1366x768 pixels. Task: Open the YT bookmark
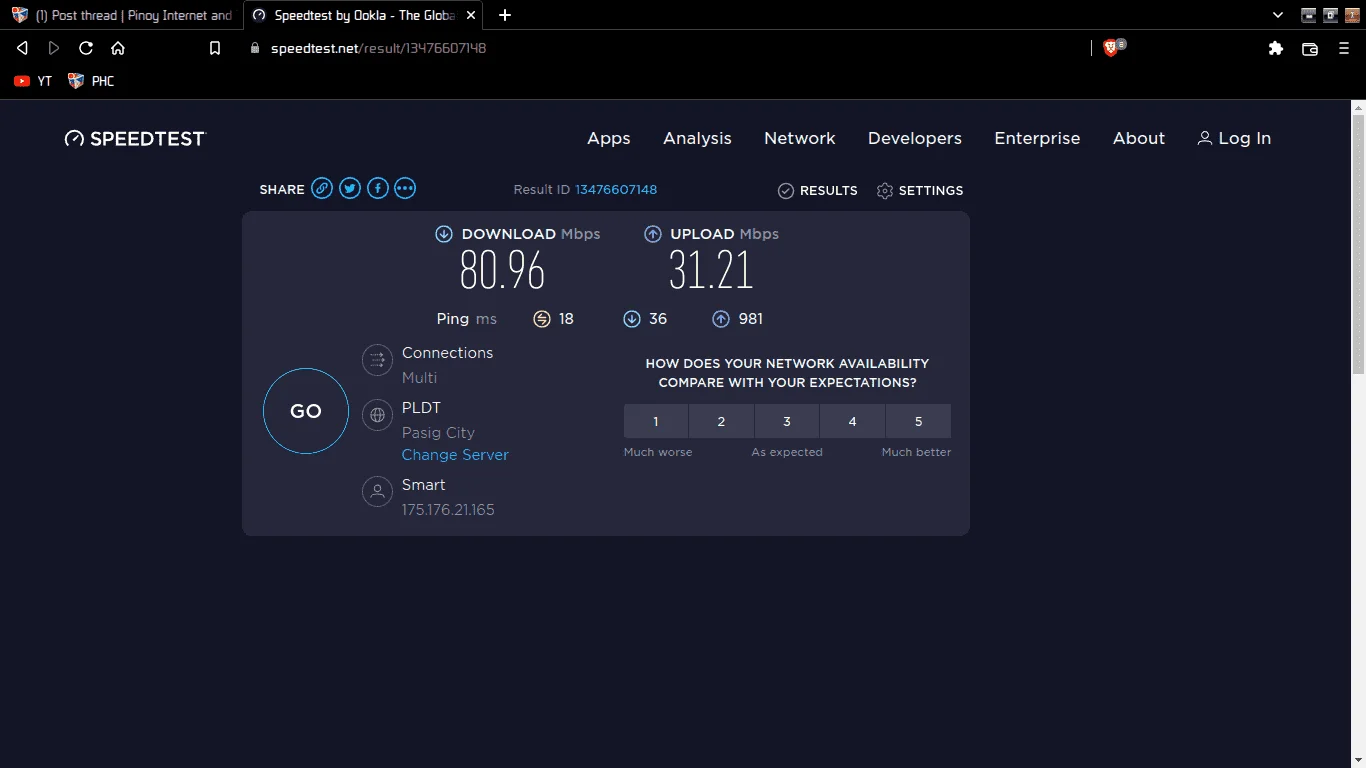coord(33,81)
